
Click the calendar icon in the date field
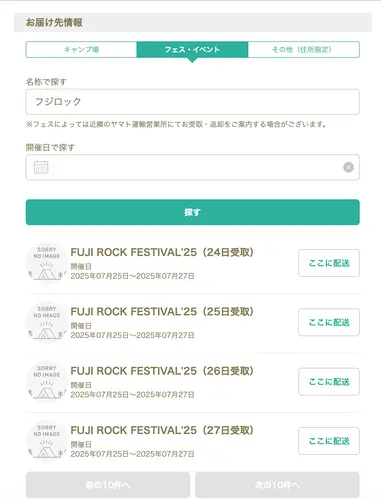coord(41,167)
